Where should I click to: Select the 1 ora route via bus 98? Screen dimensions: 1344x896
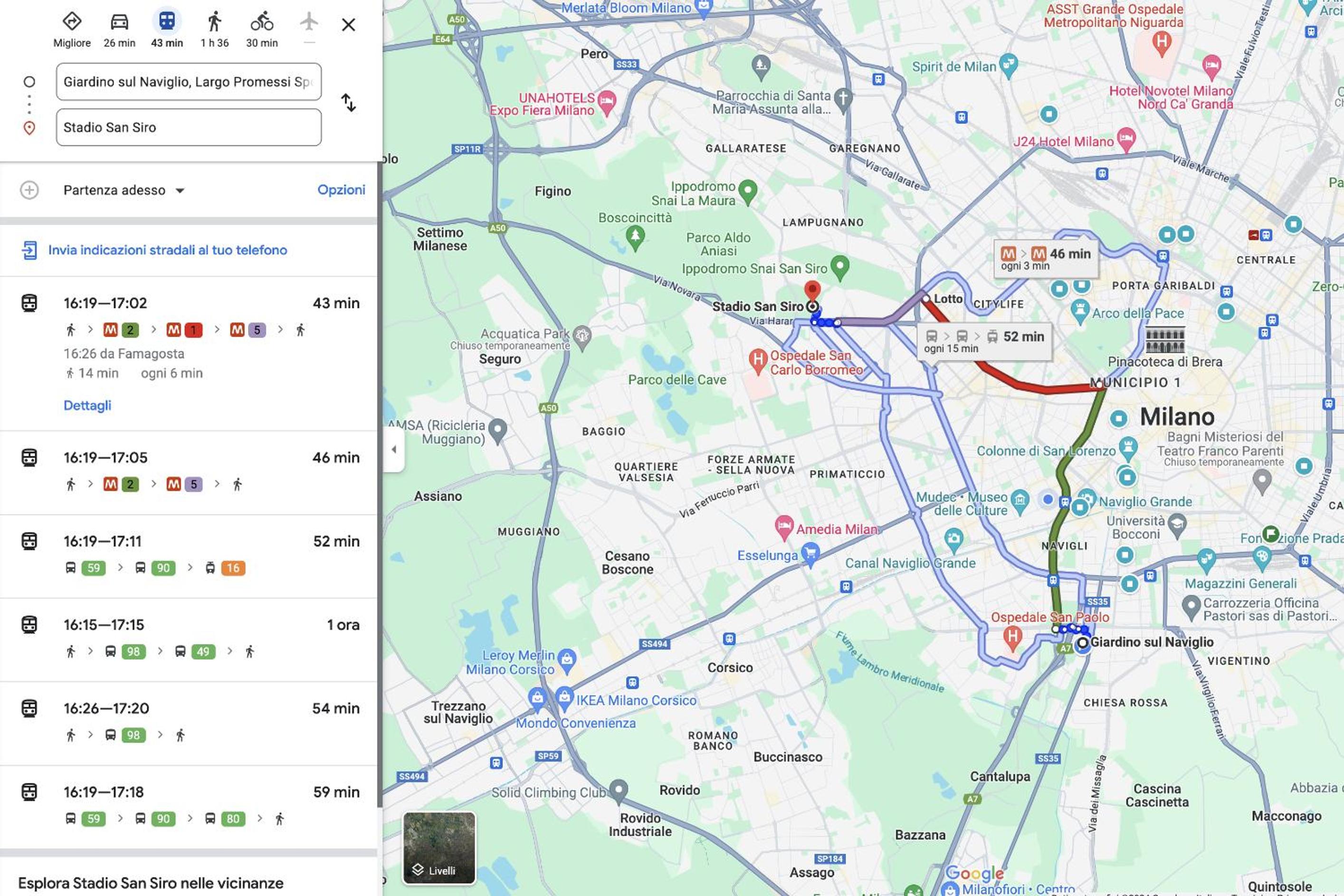[x=189, y=639]
